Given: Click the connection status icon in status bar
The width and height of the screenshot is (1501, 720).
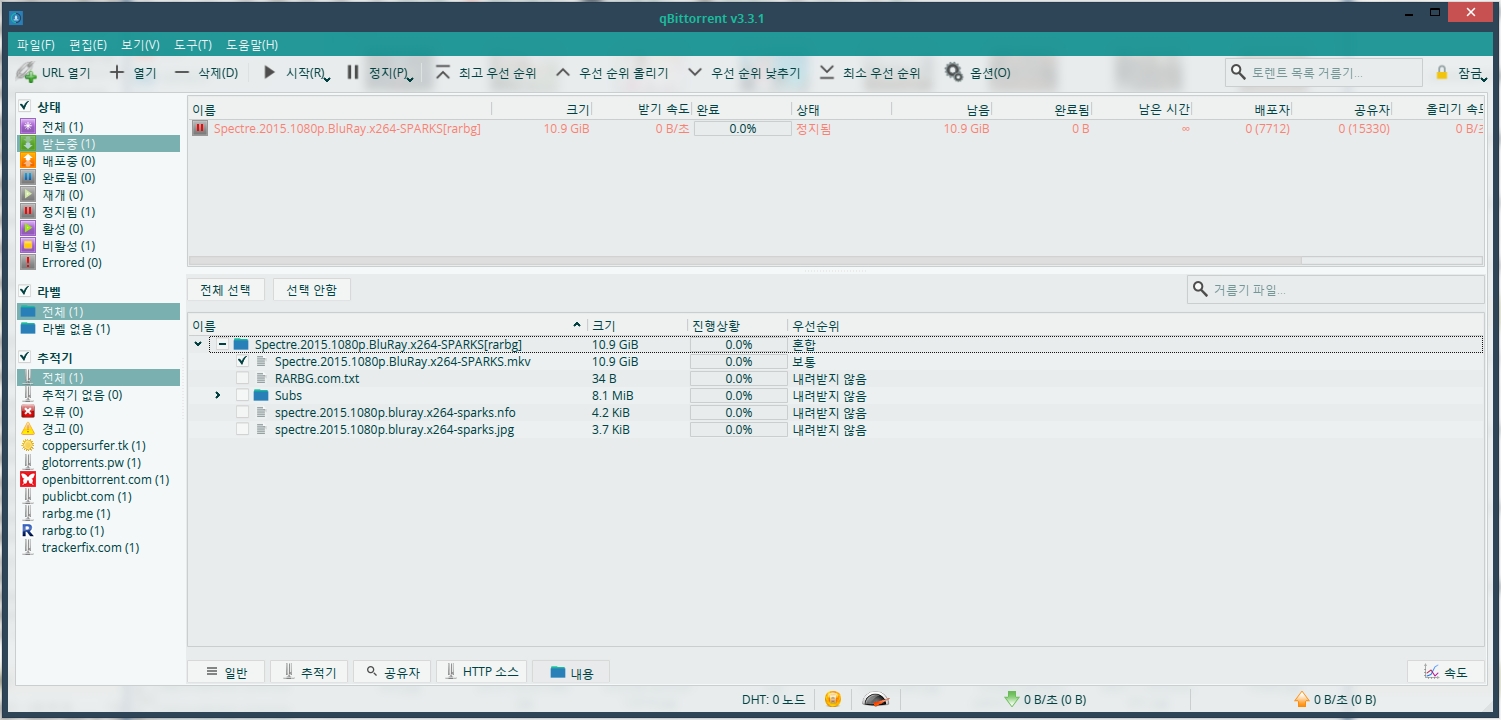Looking at the screenshot, I should (x=832, y=699).
